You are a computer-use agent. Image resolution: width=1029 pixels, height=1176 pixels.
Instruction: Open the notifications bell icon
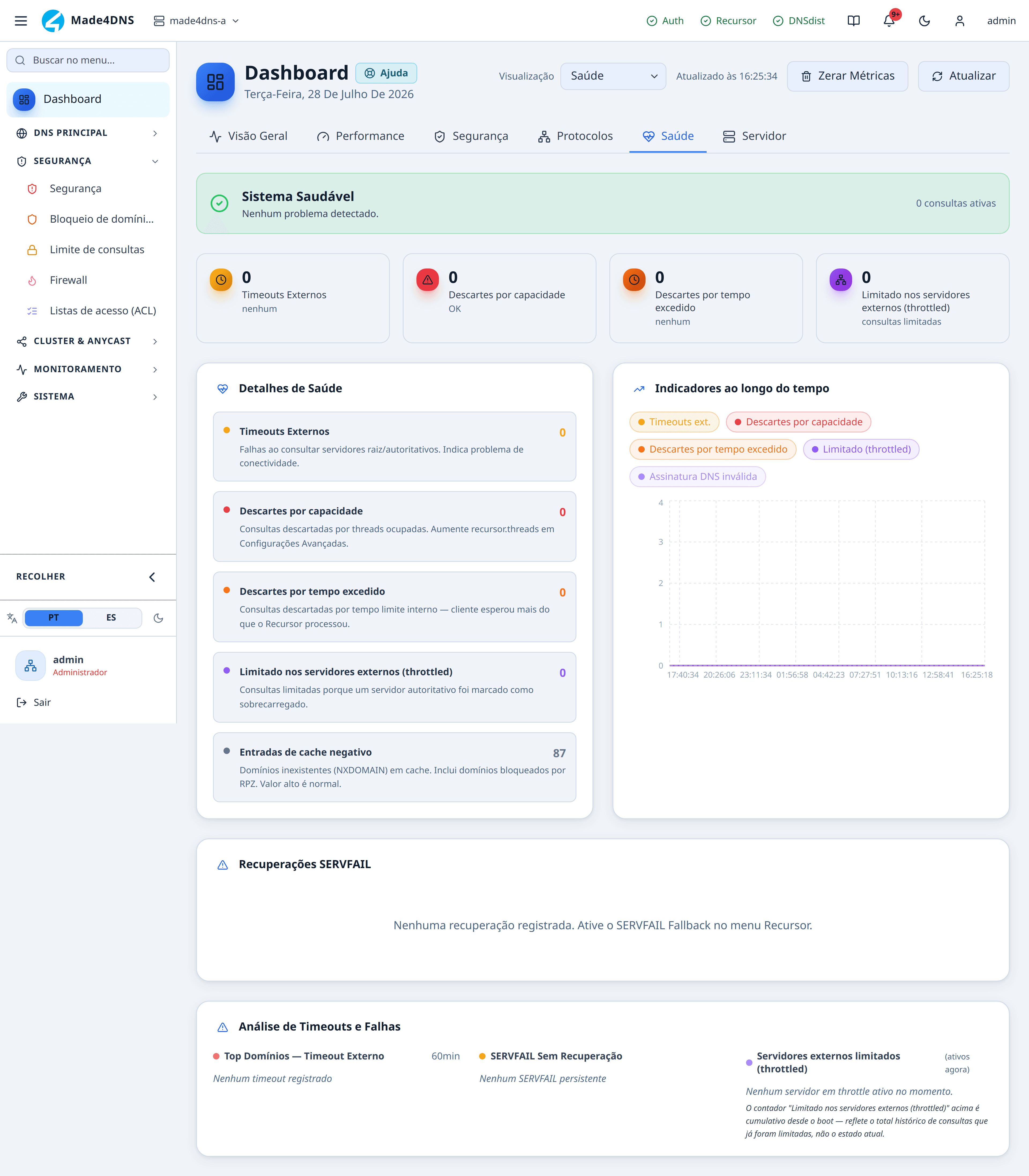point(889,21)
